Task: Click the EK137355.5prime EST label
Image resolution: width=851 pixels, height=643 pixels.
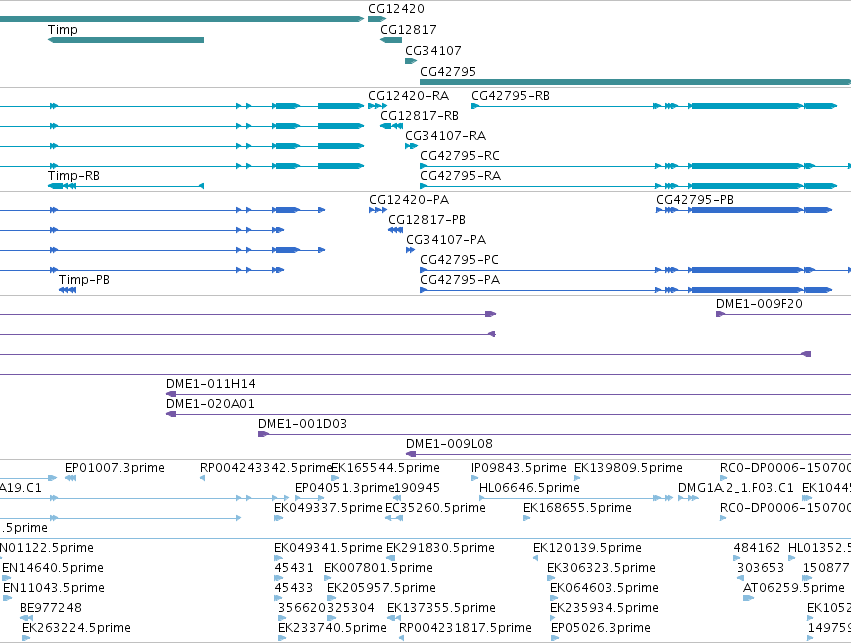Action: coord(441,609)
